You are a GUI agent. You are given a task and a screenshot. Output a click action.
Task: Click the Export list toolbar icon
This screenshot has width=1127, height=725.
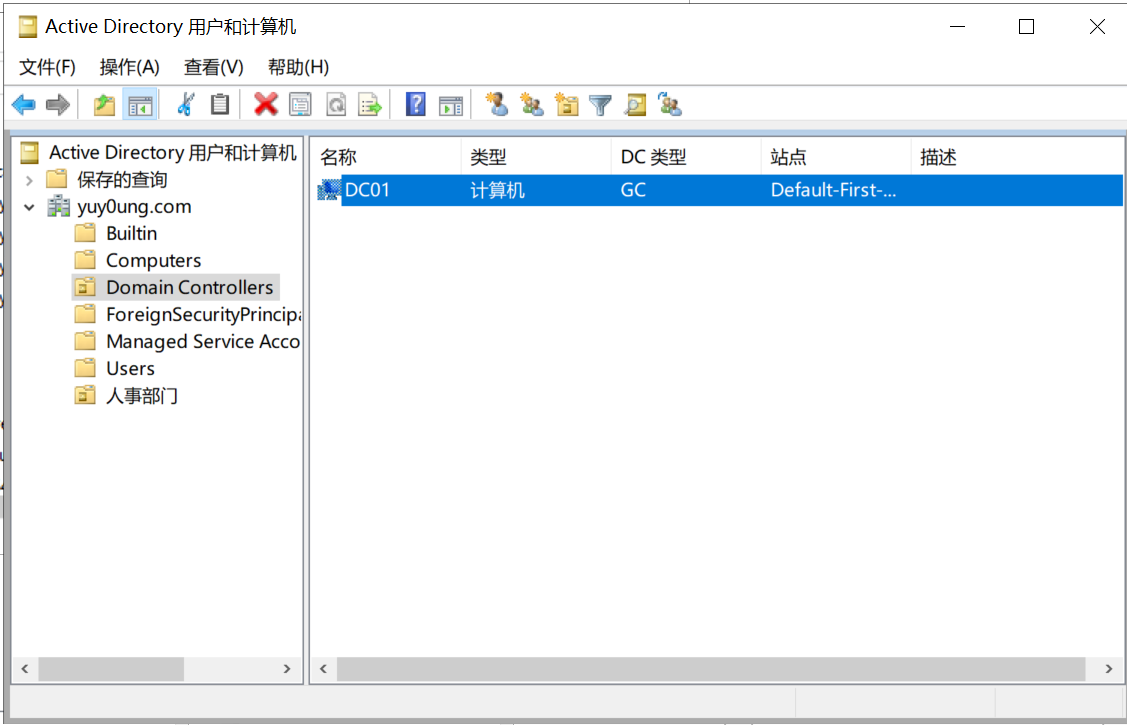[x=370, y=105]
